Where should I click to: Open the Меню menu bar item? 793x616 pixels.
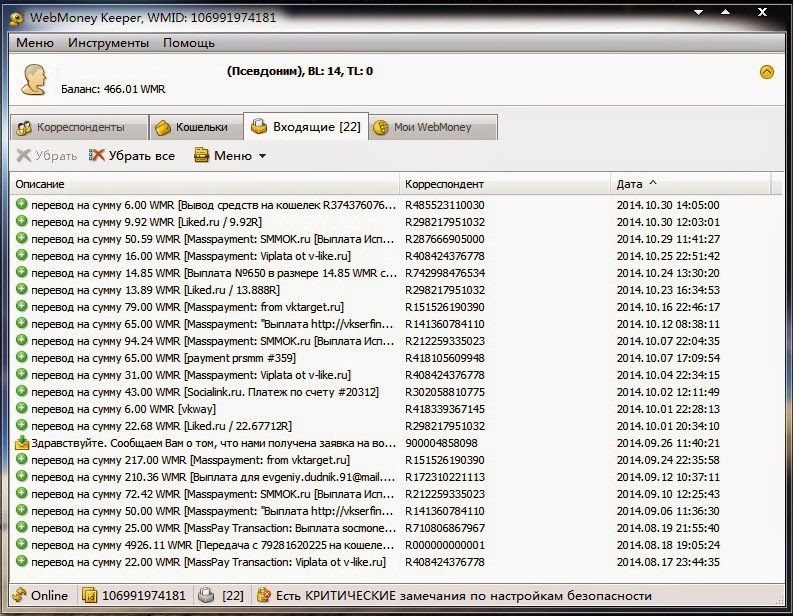coord(35,43)
